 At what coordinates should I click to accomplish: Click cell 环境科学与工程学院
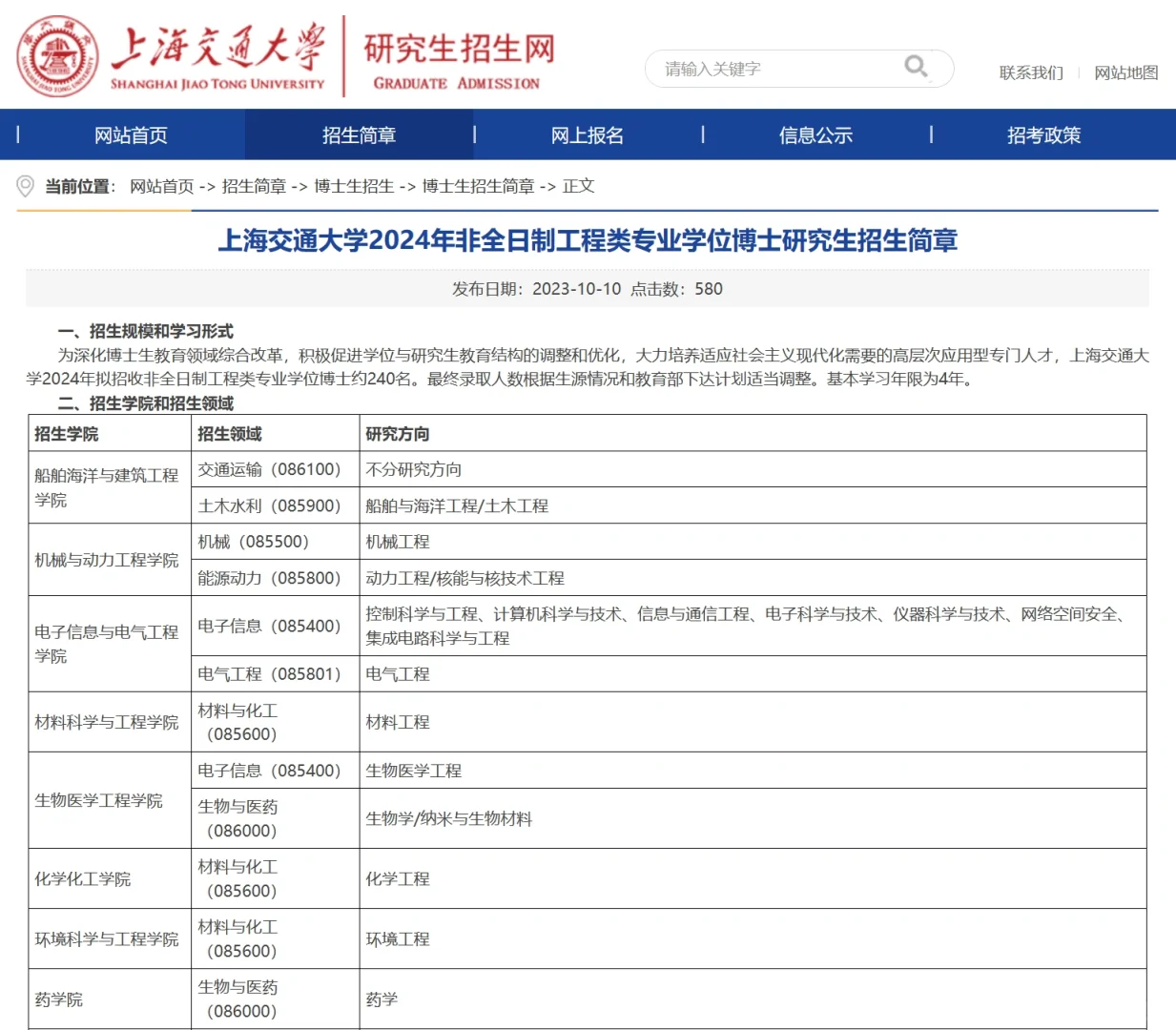click(110, 938)
